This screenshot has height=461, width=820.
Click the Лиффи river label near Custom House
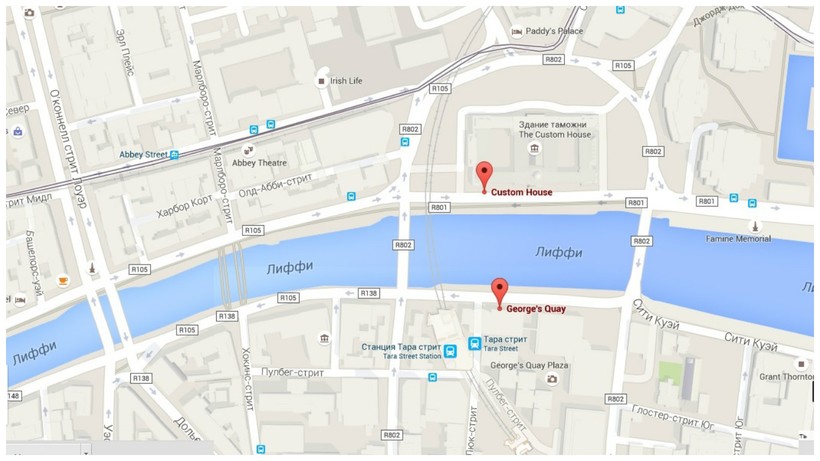pyautogui.click(x=559, y=253)
